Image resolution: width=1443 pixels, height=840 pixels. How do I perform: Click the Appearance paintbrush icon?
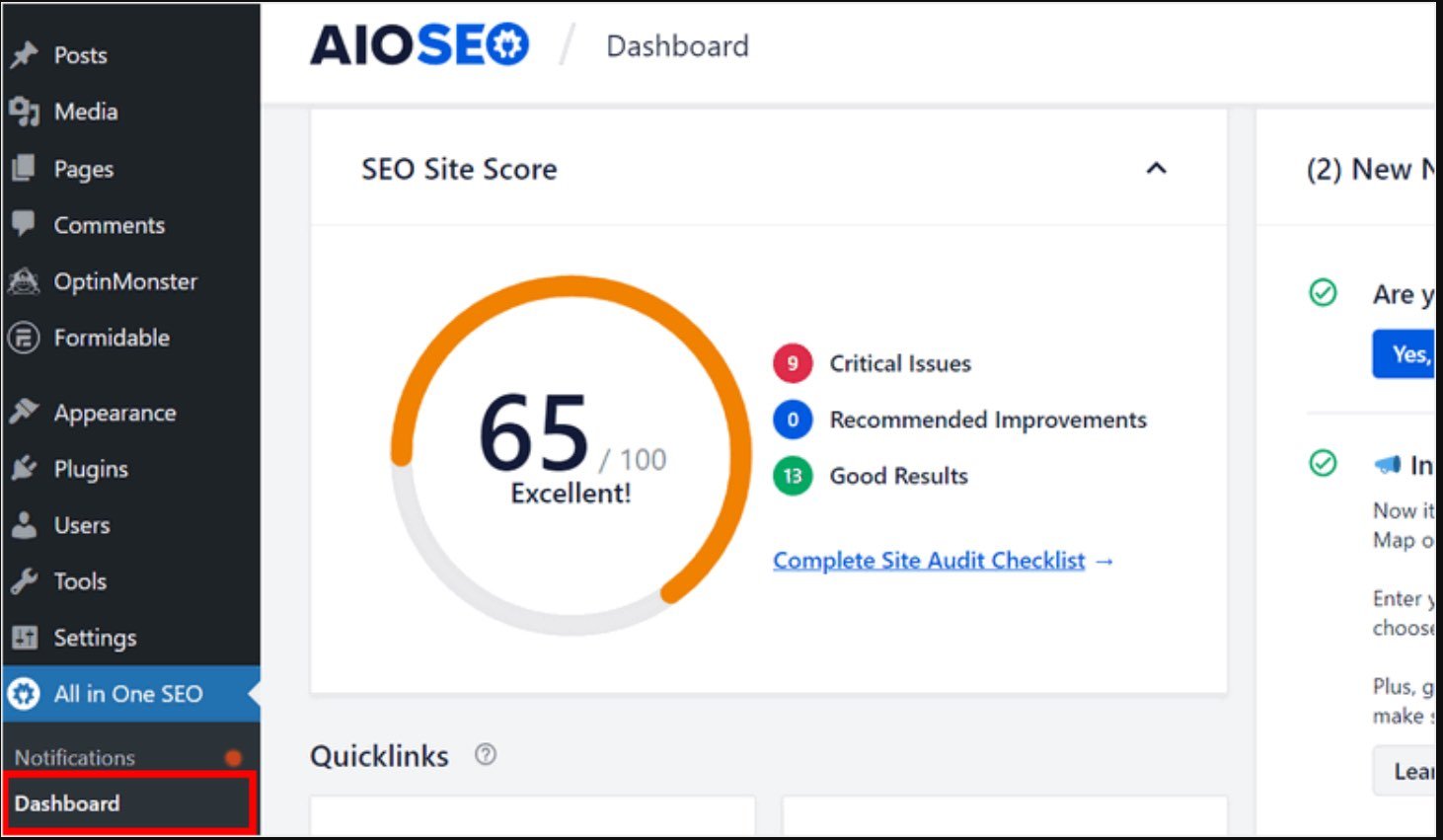coord(25,413)
